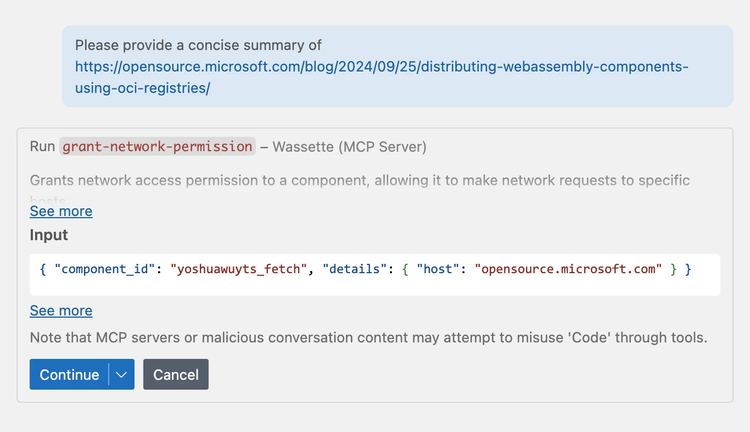Select the "yoshuawuyts_fetch" value in the input
This screenshot has width=750, height=432.
coord(238,270)
